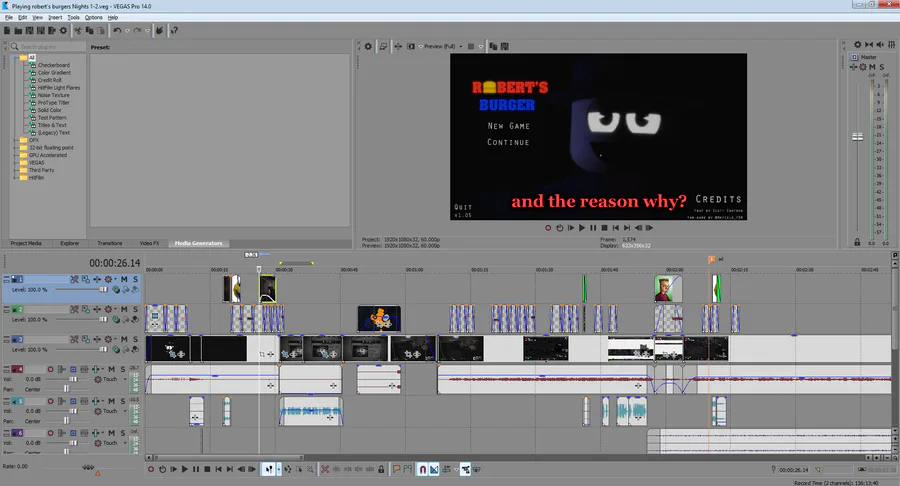Open the Selection Edit tool

(298, 469)
